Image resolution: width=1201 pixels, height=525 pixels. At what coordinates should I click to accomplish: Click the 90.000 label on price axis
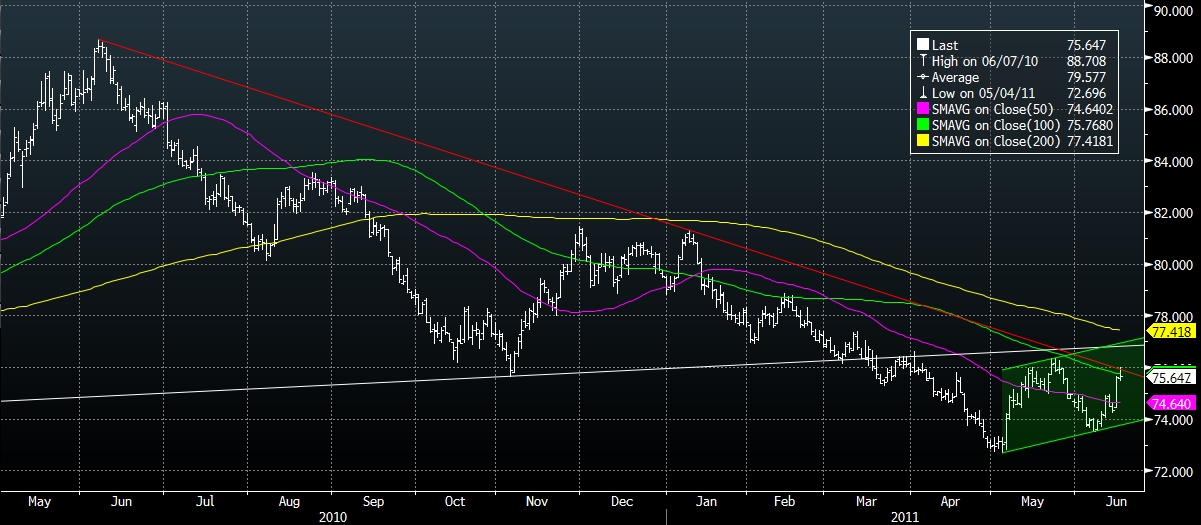pyautogui.click(x=1172, y=12)
